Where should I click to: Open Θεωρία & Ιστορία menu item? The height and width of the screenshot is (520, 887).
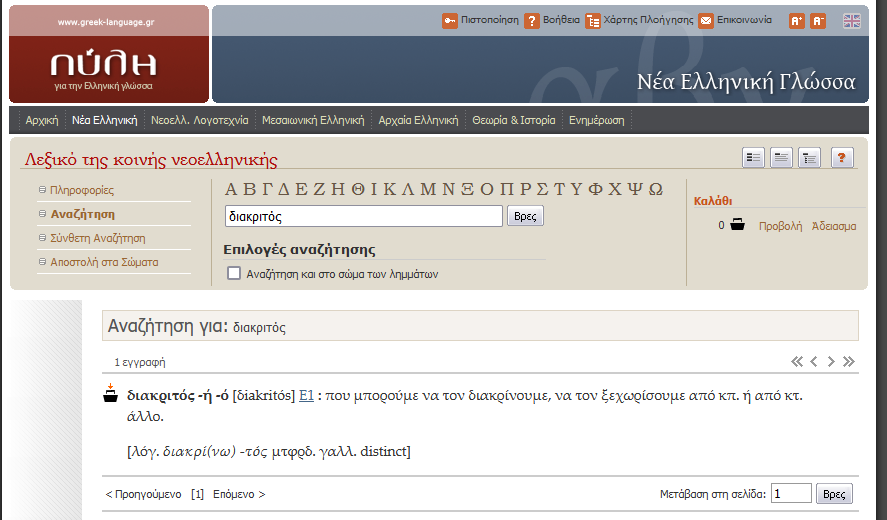point(514,121)
